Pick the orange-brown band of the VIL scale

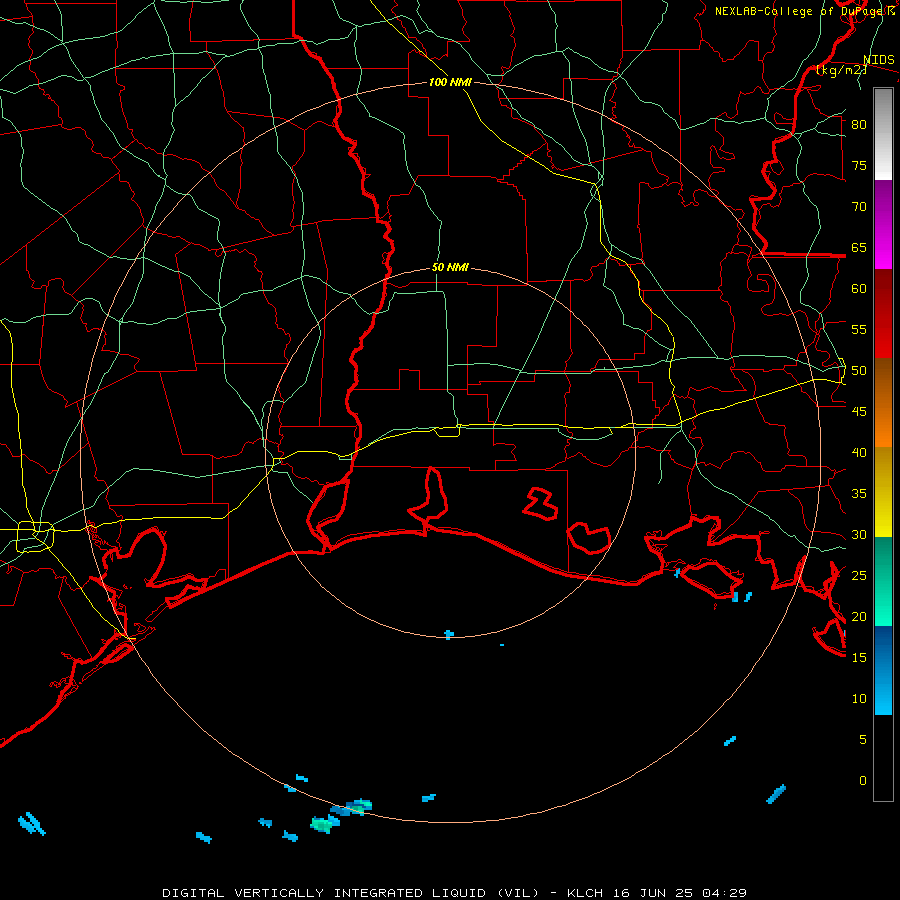(x=883, y=402)
